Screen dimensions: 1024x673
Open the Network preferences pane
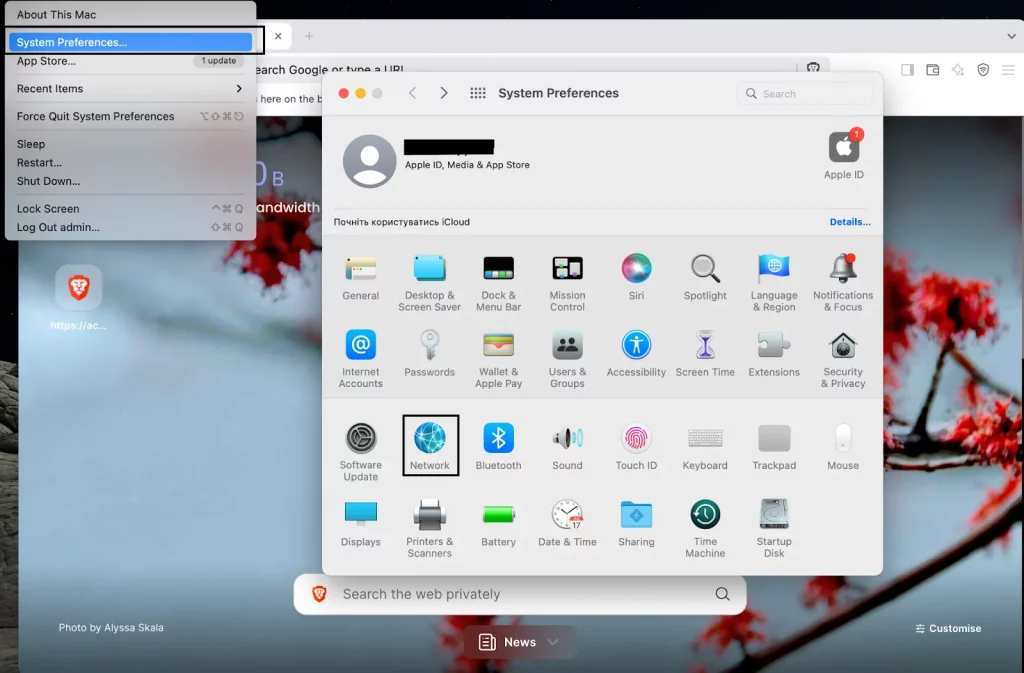[430, 445]
